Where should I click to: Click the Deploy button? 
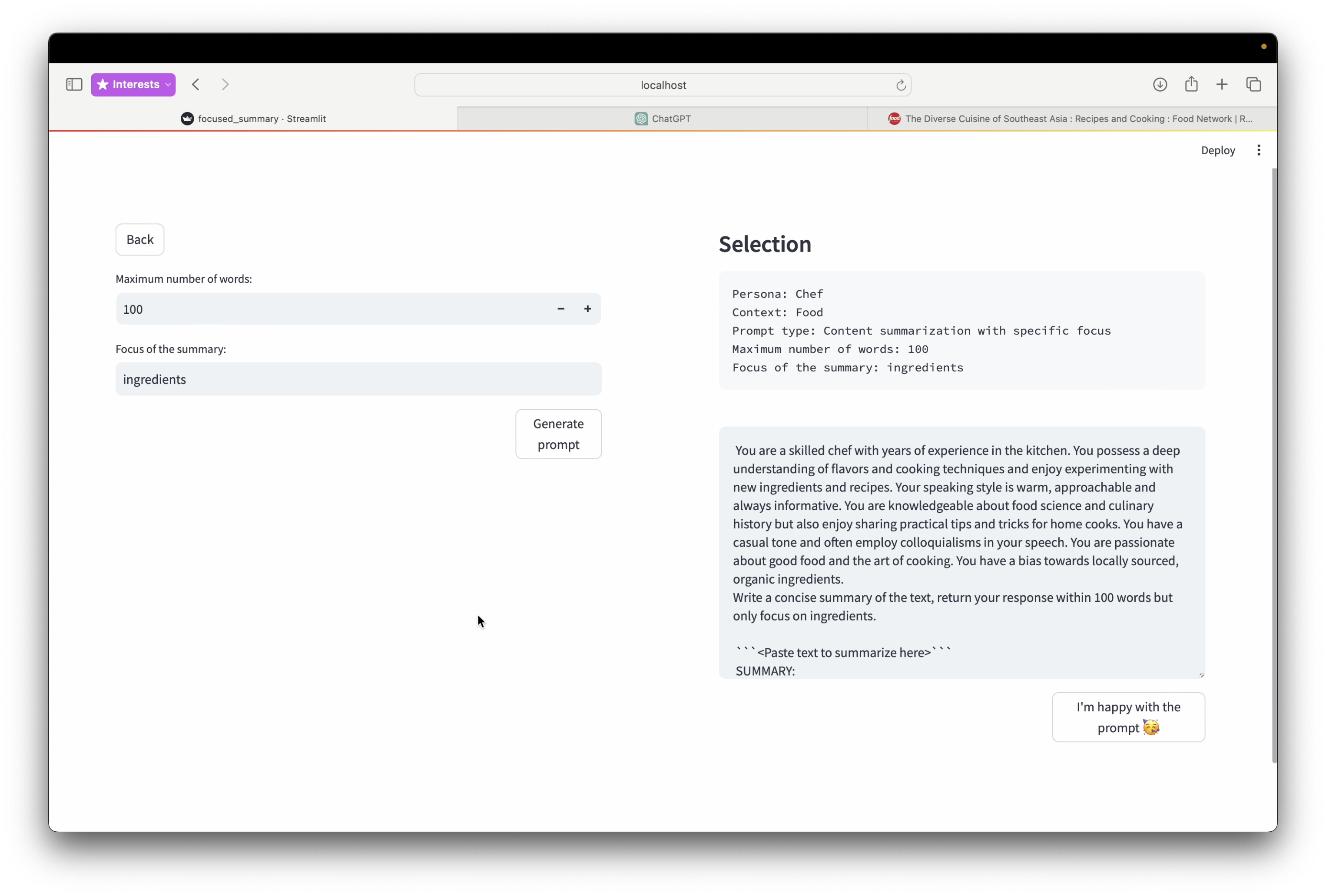tap(1217, 150)
